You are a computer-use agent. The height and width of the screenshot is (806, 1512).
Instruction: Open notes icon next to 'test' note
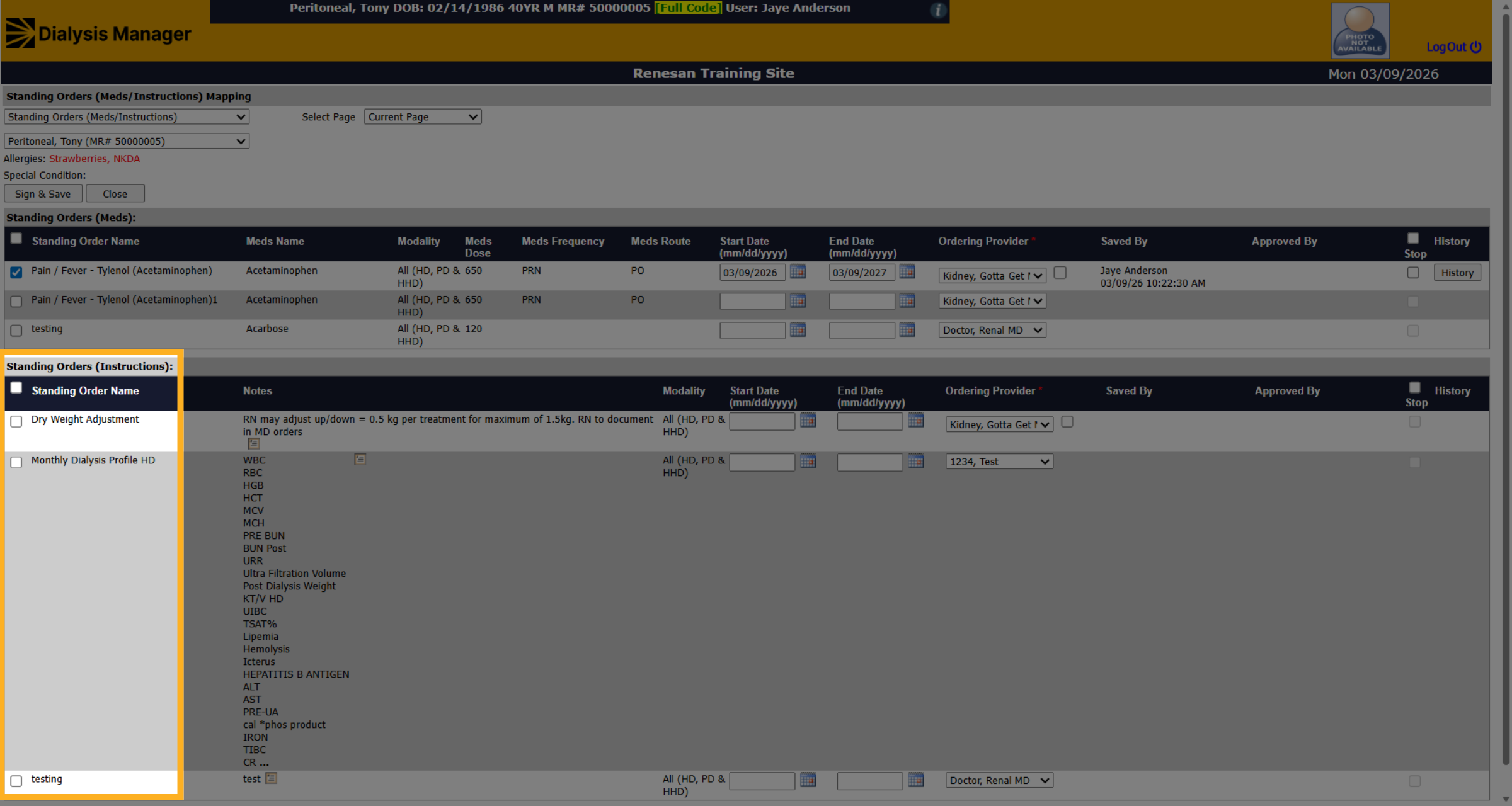271,778
